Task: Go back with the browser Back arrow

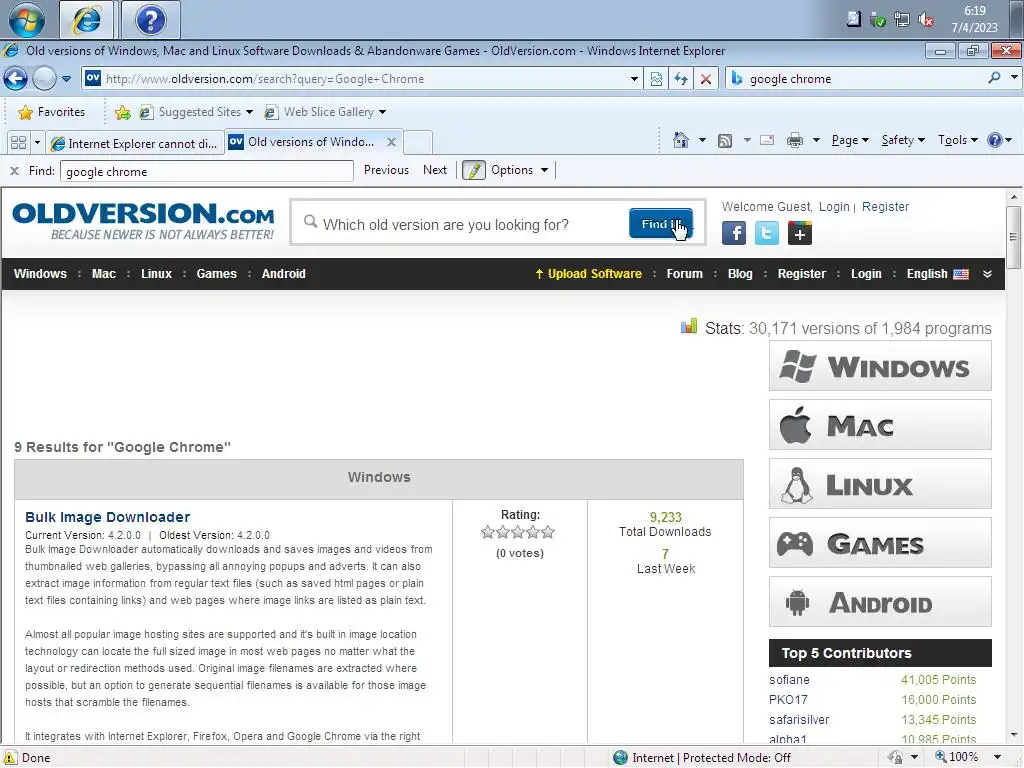Action: pyautogui.click(x=16, y=79)
